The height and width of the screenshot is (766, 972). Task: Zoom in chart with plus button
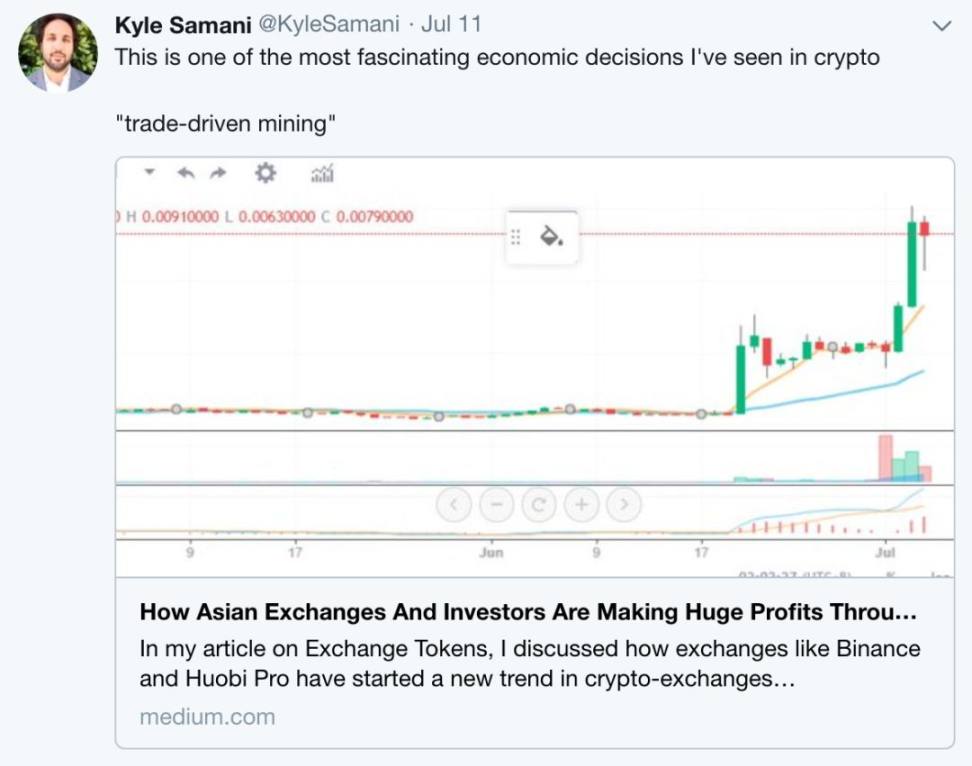point(580,504)
